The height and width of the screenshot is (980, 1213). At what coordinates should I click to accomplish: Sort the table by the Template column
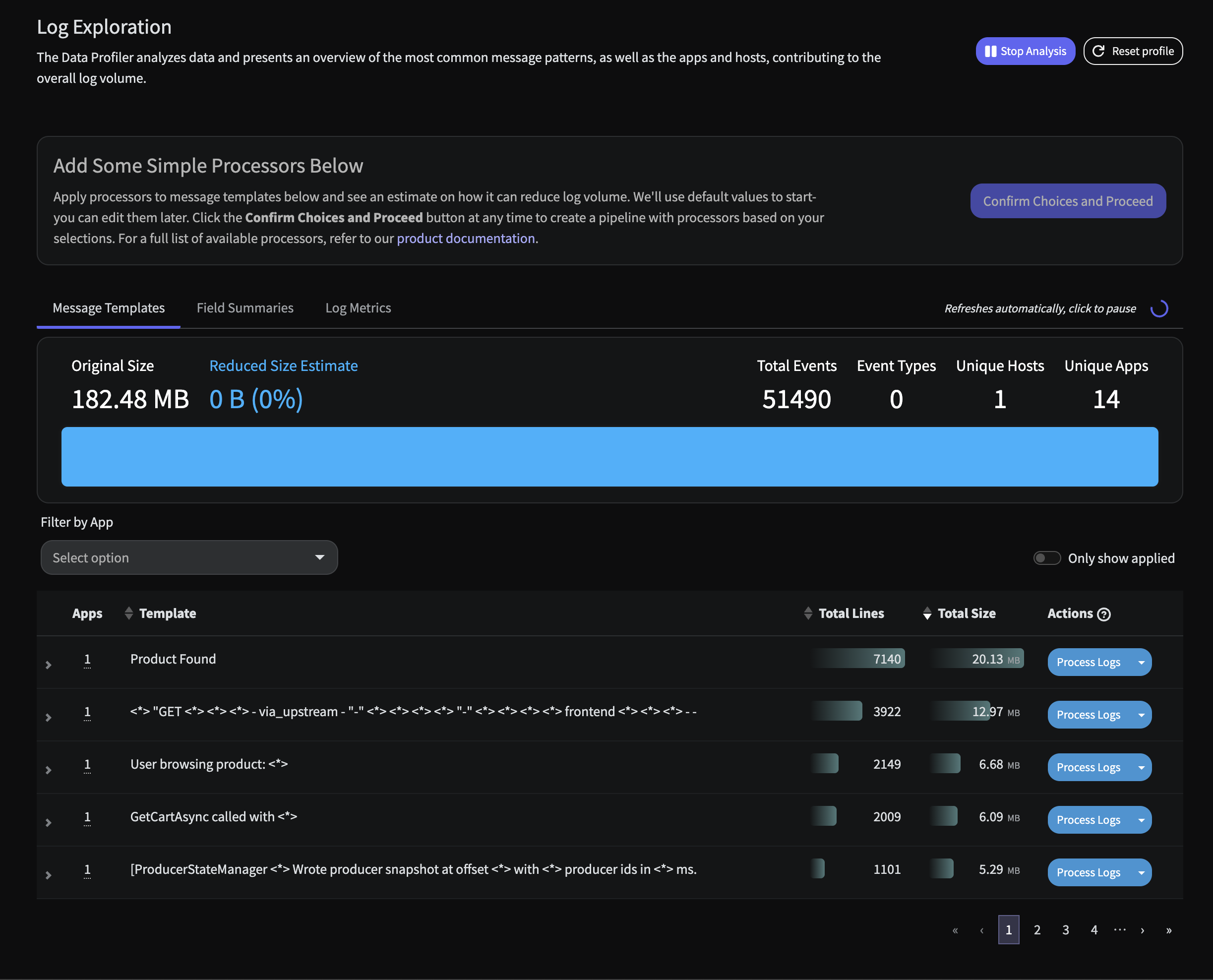[129, 613]
